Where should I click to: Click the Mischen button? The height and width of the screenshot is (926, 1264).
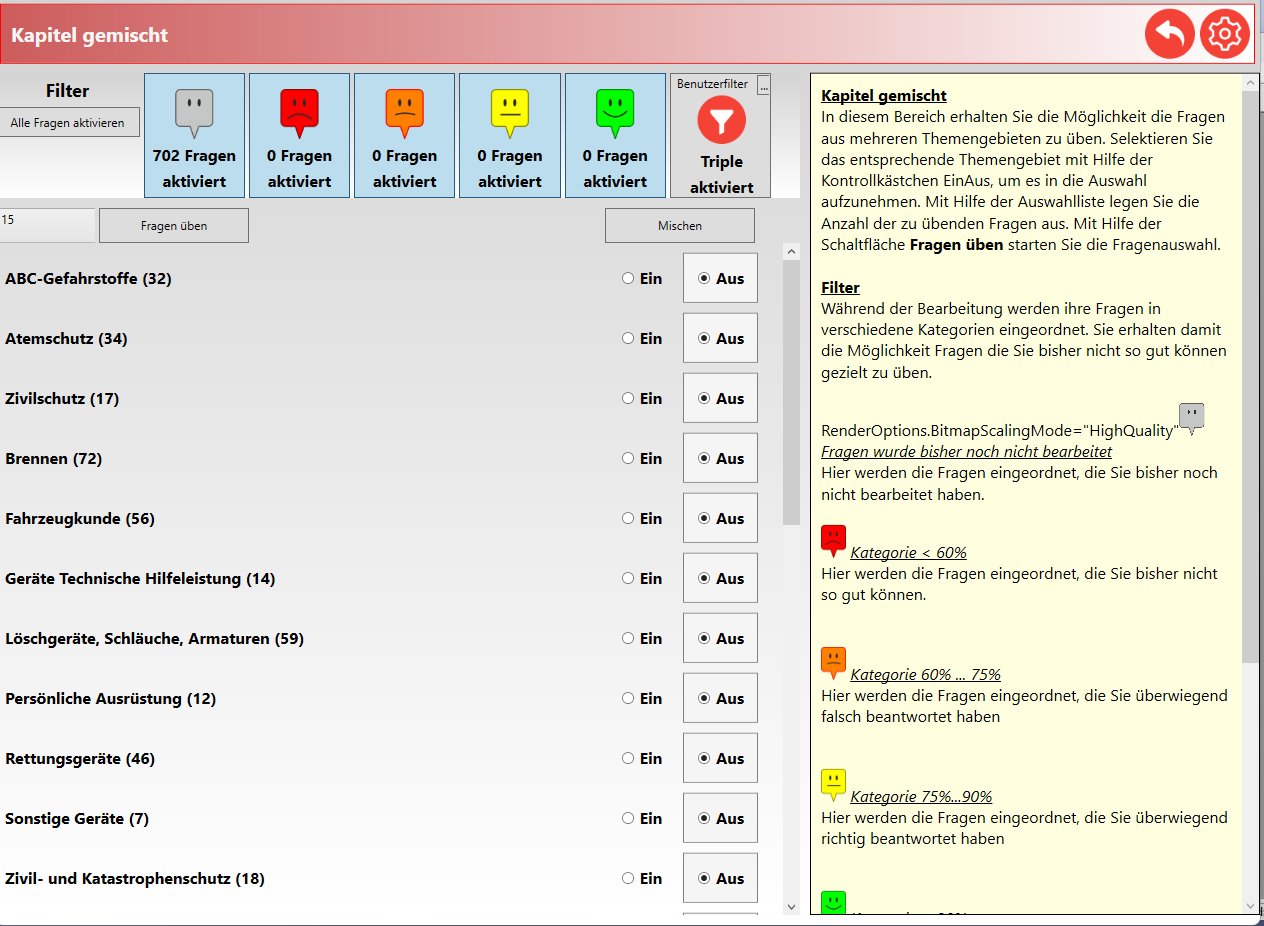click(x=680, y=226)
